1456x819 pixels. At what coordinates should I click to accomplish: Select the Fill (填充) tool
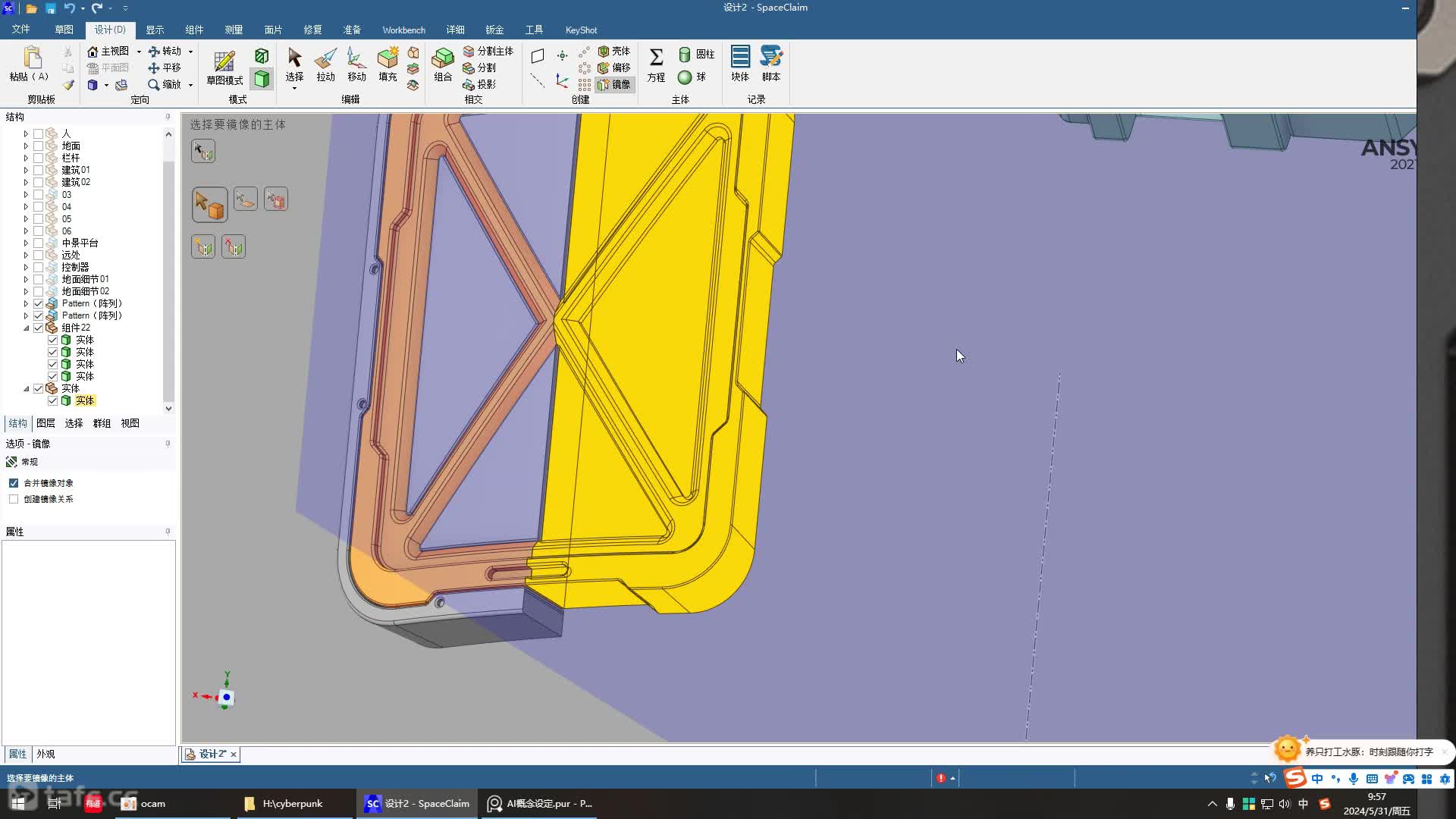point(388,64)
